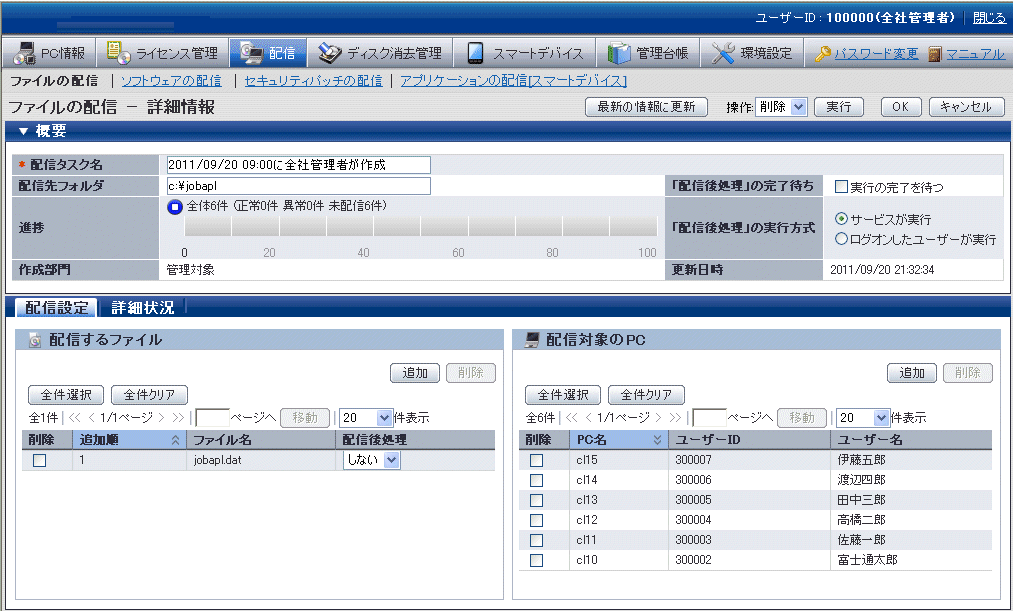The image size is (1013, 611).
Task: Open the セキュリティパッチの配信 submenu
Action: click(313, 81)
